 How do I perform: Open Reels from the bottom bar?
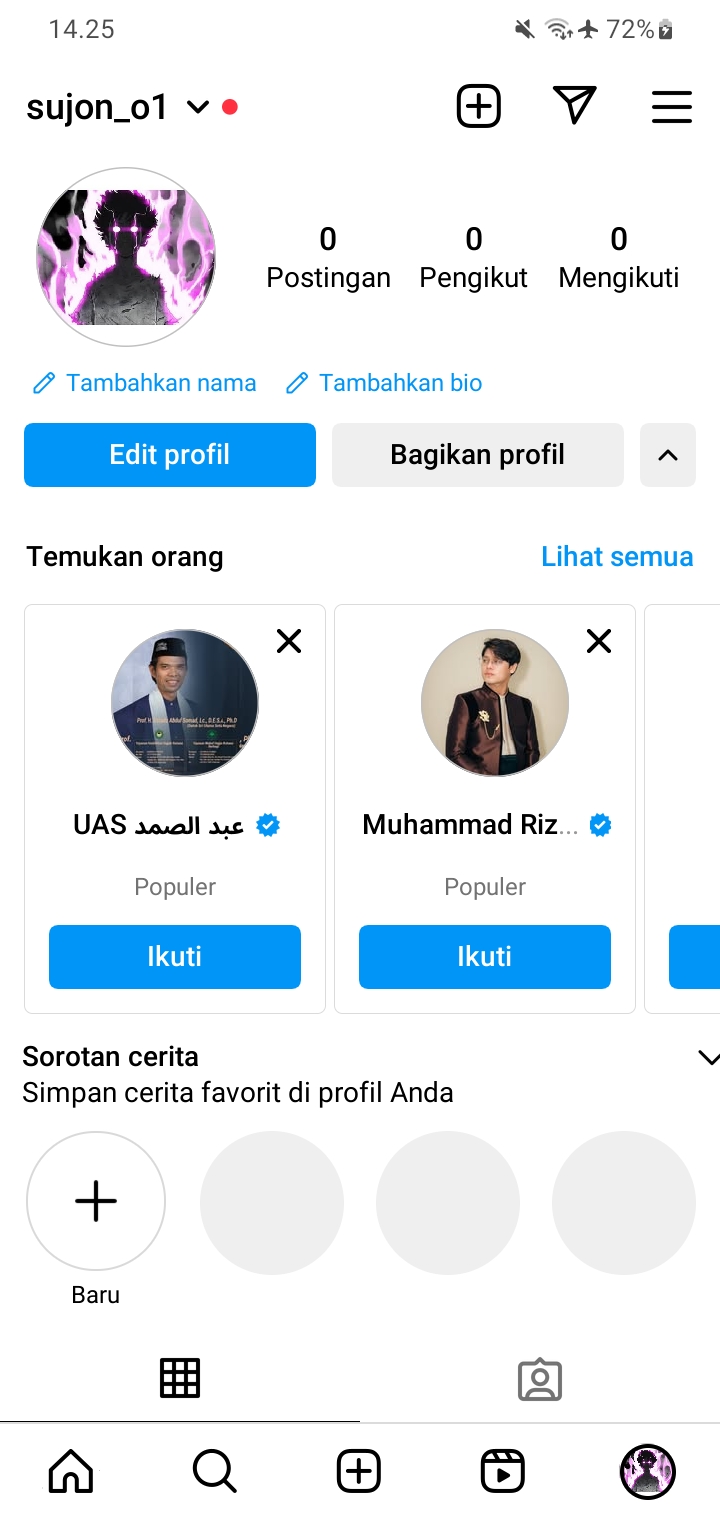(x=502, y=1471)
